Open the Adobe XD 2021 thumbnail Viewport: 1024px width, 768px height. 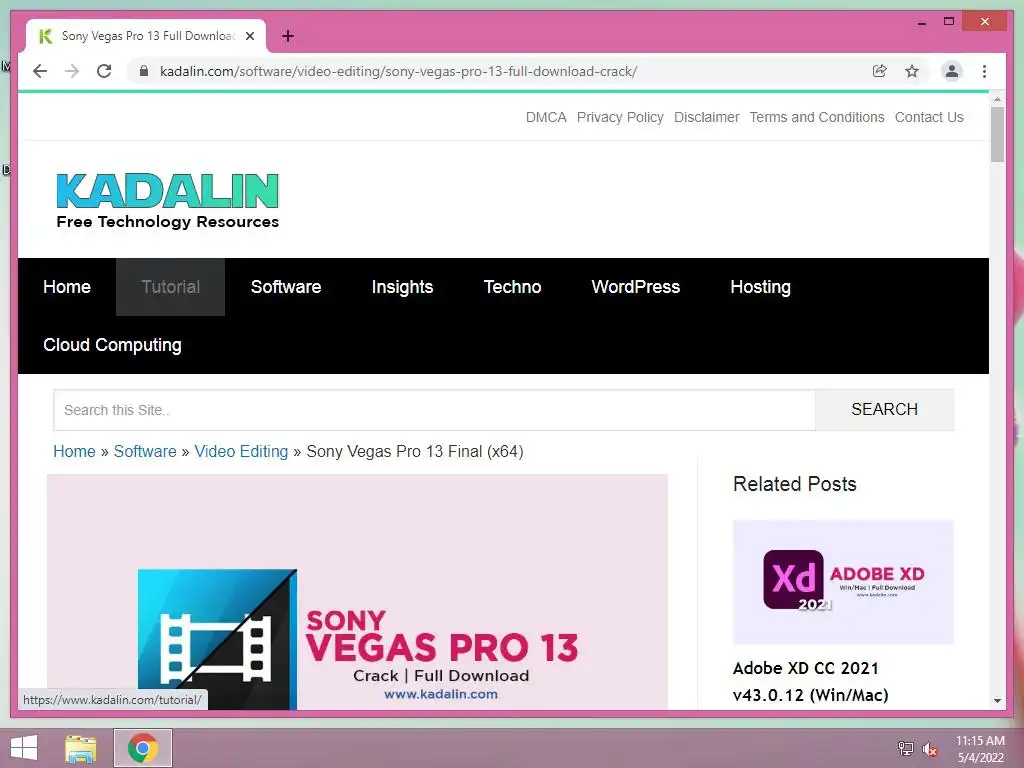point(843,582)
